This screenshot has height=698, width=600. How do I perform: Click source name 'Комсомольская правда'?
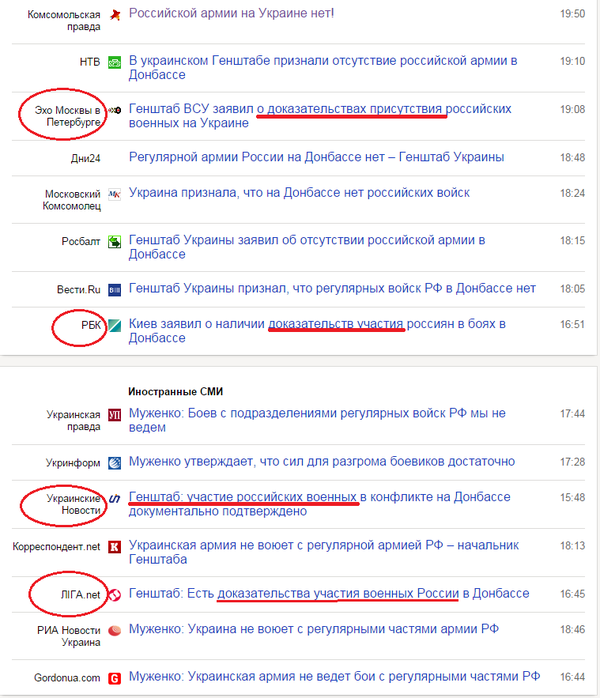64,20
